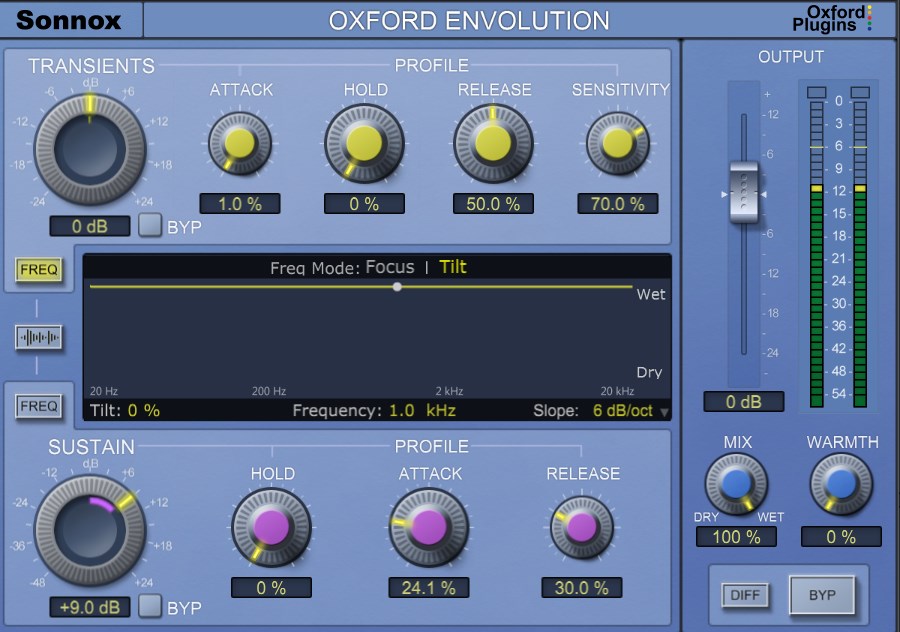Click the Mix dry/wet knob
This screenshot has width=900, height=632.
pos(737,484)
